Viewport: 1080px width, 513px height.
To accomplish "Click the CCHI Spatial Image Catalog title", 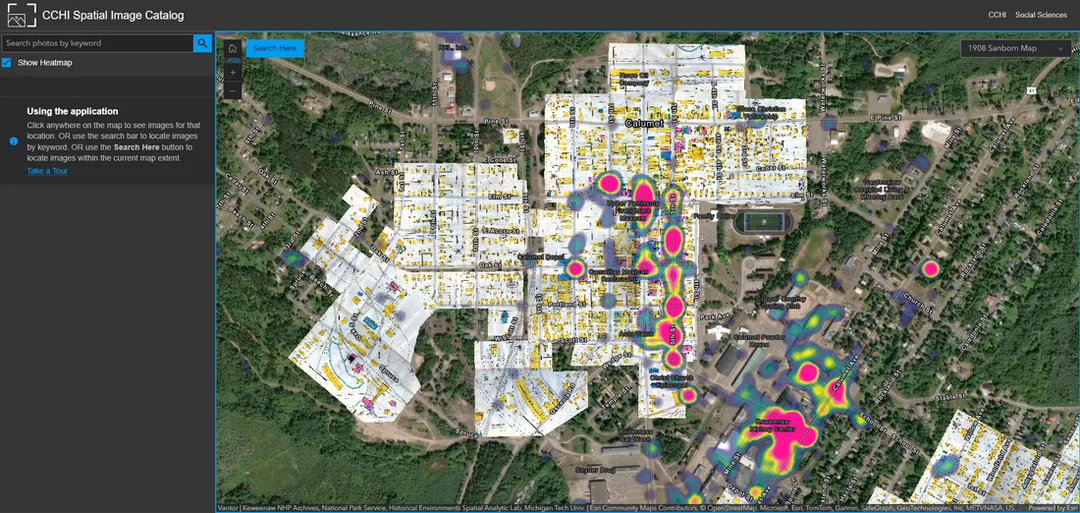I will (113, 15).
